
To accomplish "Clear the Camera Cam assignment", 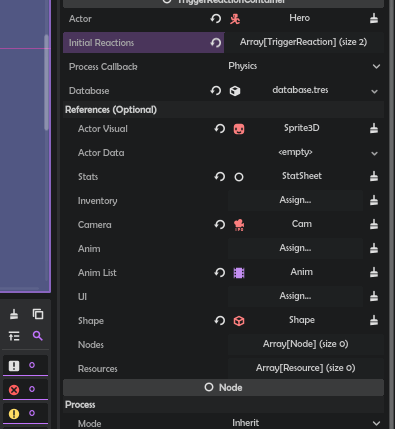I will (x=374, y=225).
